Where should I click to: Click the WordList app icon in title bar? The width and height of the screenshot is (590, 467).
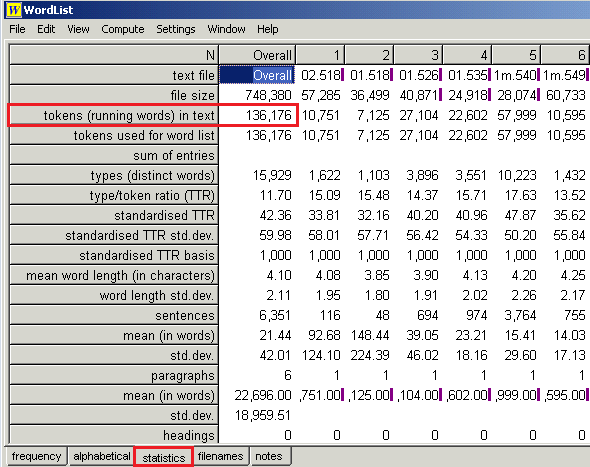(x=13, y=9)
